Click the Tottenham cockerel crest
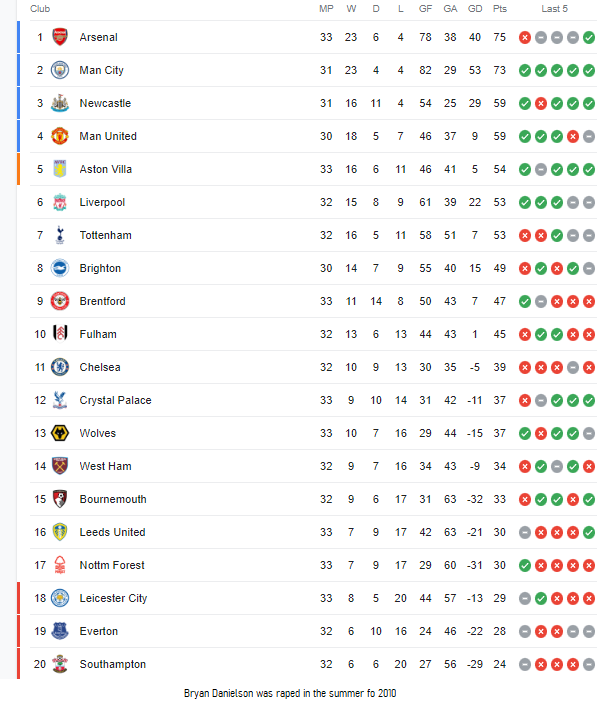The height and width of the screenshot is (705, 613). [x=60, y=235]
